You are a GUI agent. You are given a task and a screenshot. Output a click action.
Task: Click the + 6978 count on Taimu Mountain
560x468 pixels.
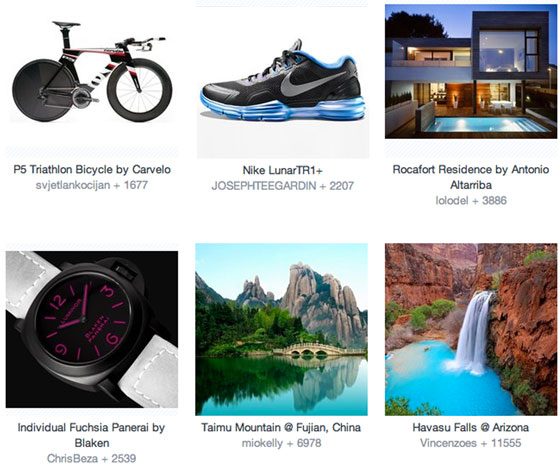(x=304, y=443)
